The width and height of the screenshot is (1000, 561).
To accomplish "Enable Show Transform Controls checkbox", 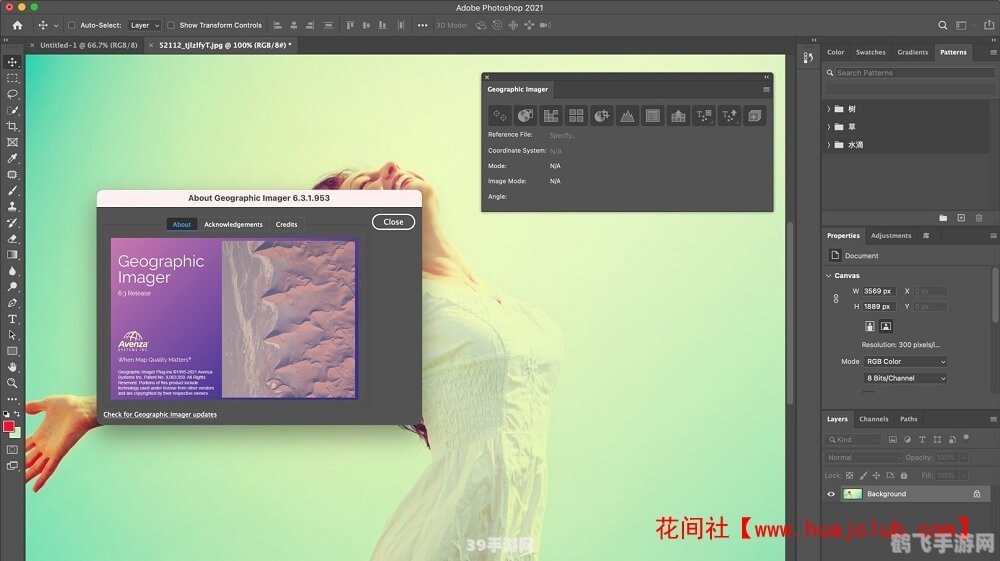I will pyautogui.click(x=170, y=26).
